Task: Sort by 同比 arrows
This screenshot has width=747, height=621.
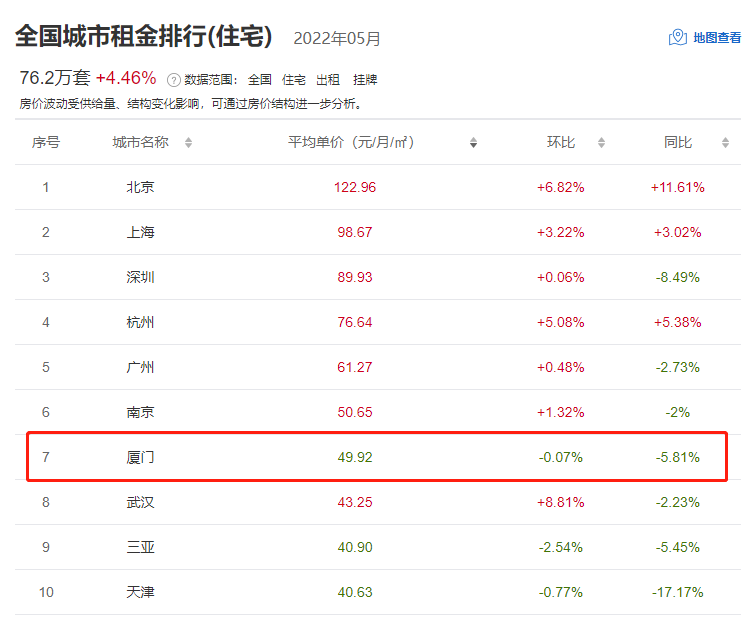Action: pos(725,142)
